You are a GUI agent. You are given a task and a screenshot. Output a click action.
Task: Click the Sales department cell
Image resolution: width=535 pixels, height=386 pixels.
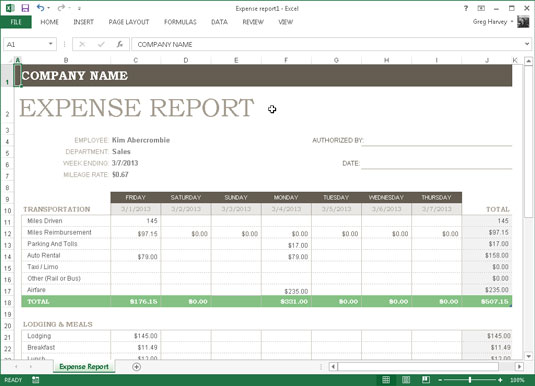(121, 152)
